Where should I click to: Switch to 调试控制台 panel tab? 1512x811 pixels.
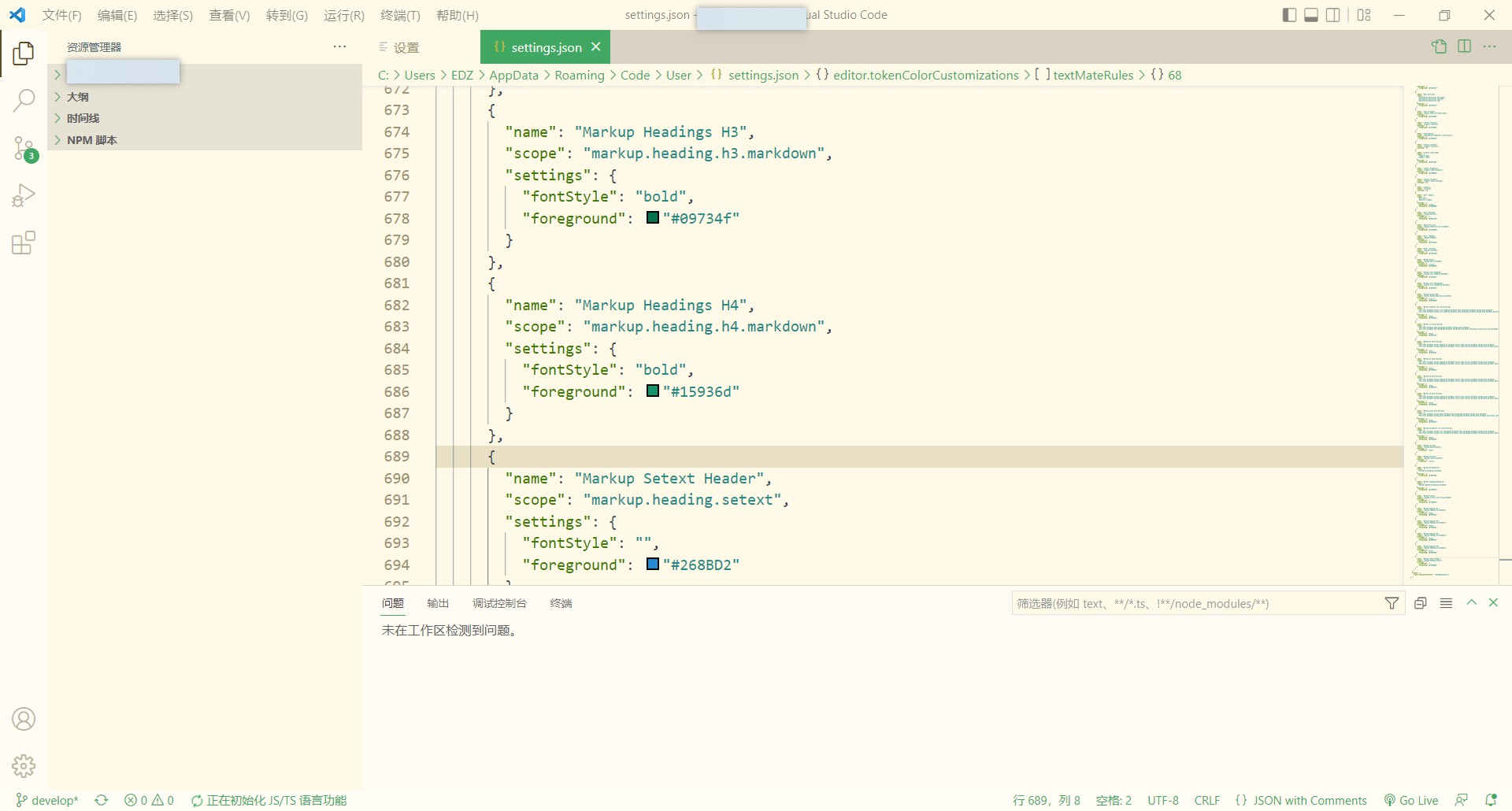(x=499, y=603)
